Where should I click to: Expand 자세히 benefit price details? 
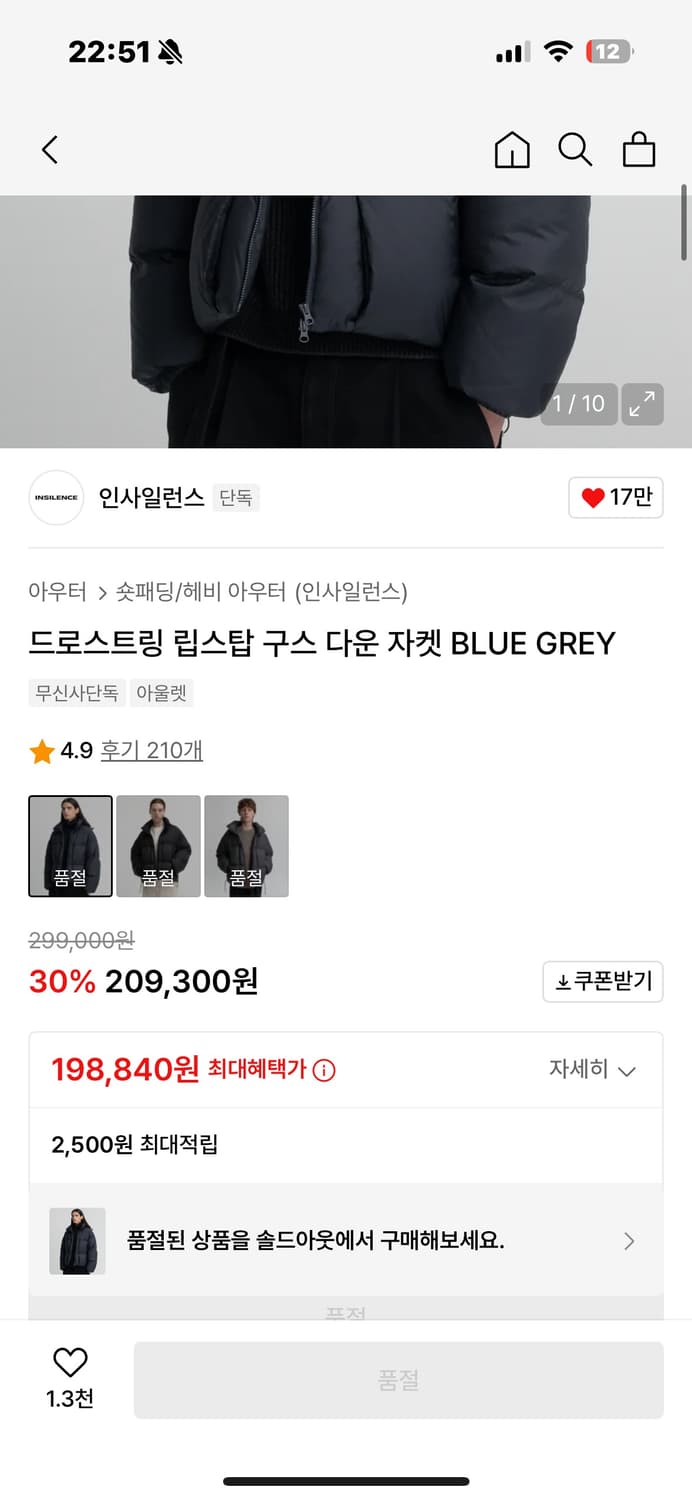coord(595,1069)
